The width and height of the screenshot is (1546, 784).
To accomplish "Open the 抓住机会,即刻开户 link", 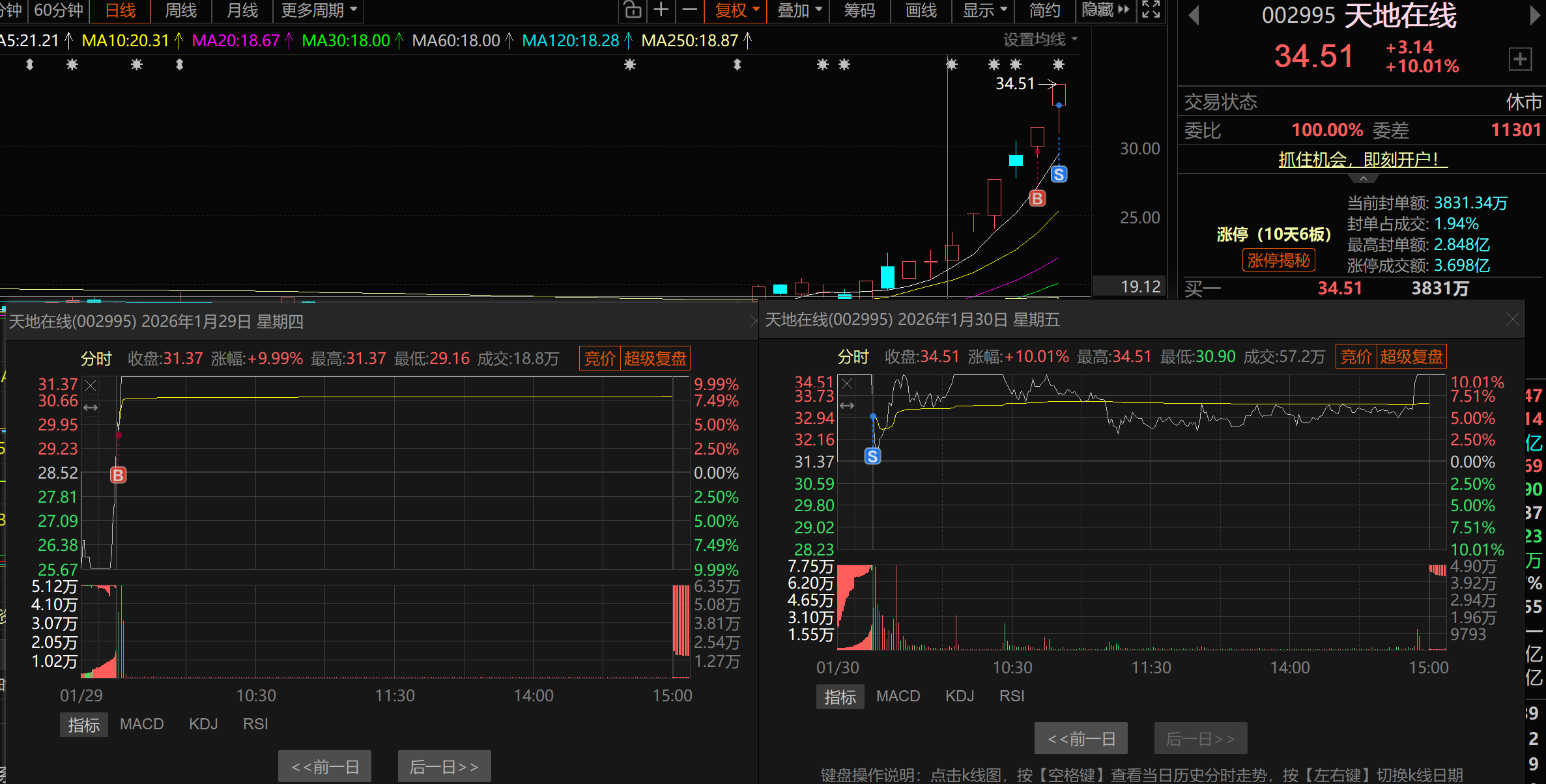I will [1362, 160].
